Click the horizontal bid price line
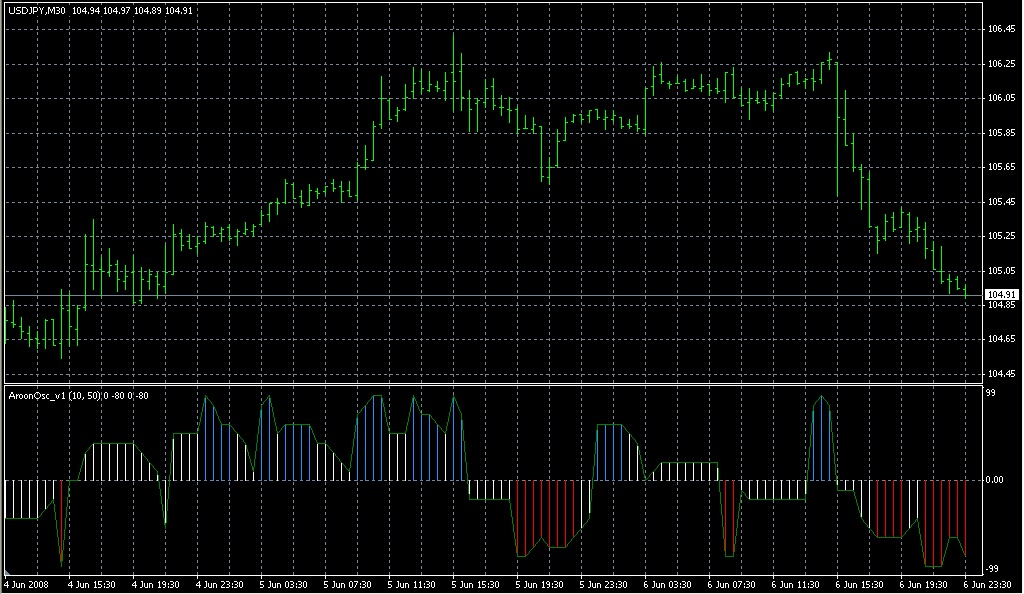The height and width of the screenshot is (594, 1024). coord(493,296)
